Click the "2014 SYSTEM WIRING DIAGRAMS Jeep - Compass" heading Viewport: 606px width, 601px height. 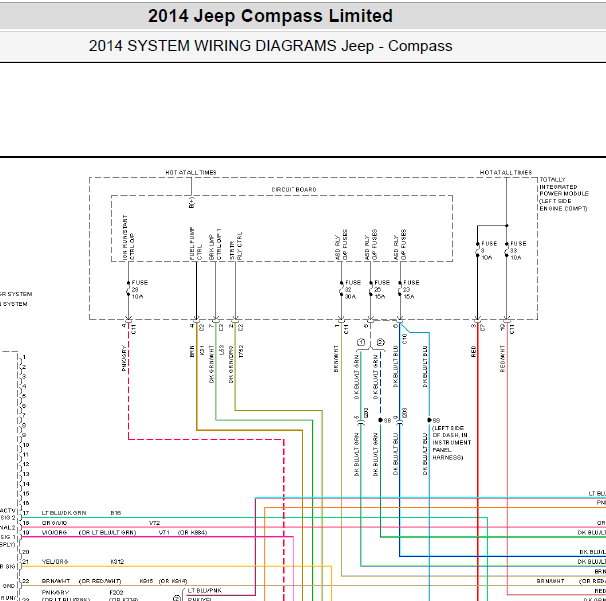click(270, 46)
